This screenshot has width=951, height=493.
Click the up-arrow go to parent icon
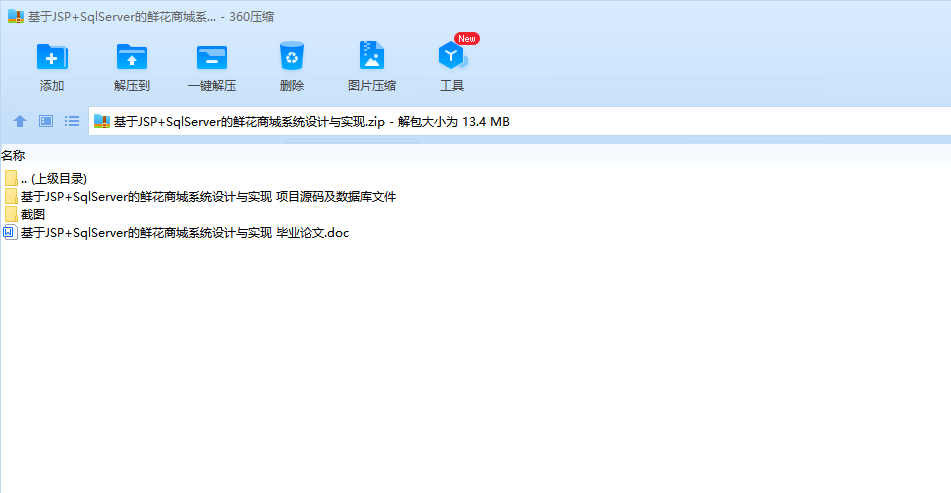click(20, 121)
